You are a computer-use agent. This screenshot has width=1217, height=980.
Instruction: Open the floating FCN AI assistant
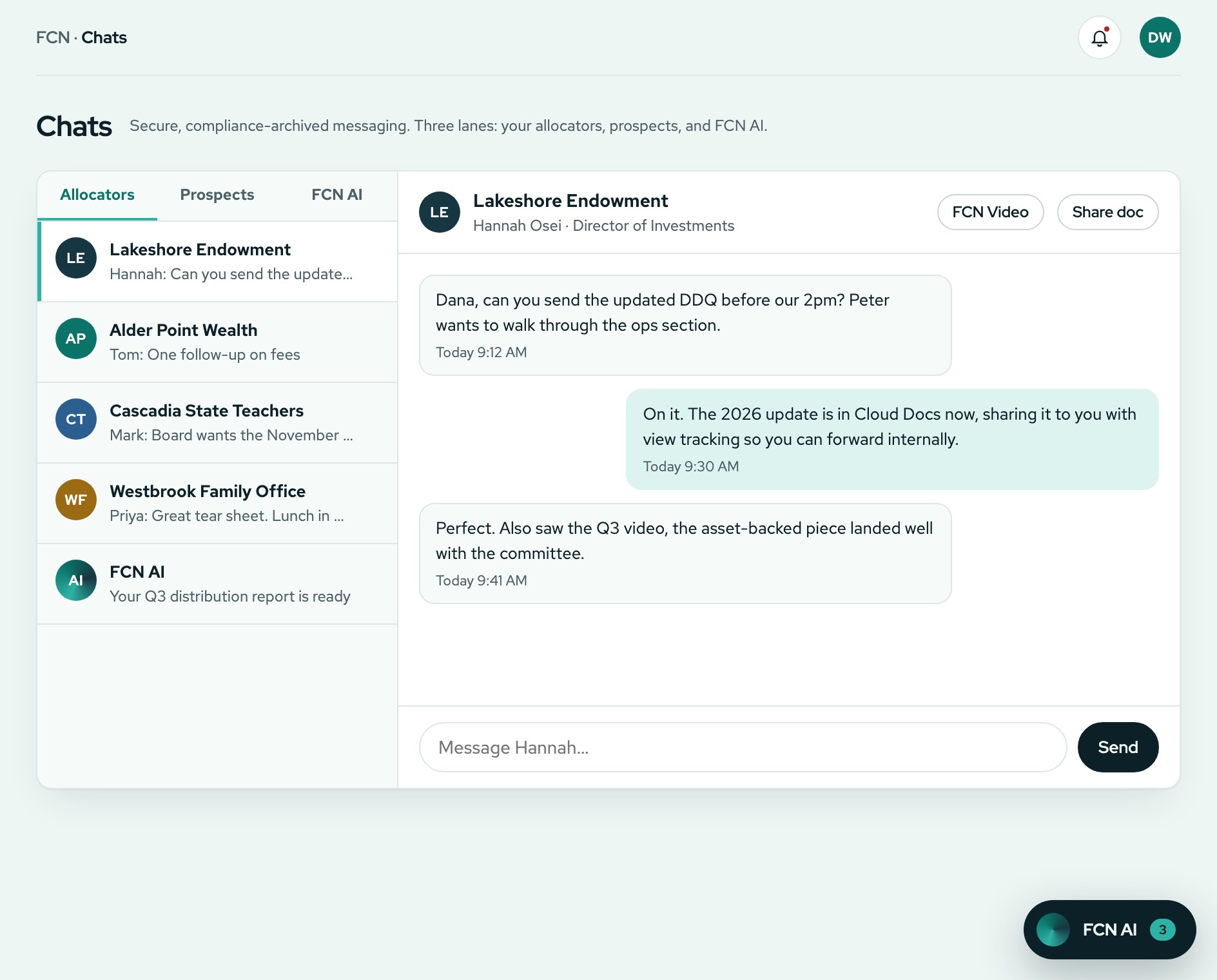(1109, 930)
